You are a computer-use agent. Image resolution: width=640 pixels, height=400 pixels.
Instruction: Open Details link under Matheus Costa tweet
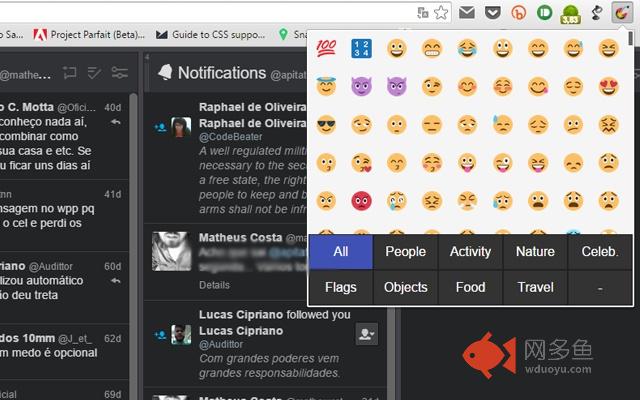point(214,285)
